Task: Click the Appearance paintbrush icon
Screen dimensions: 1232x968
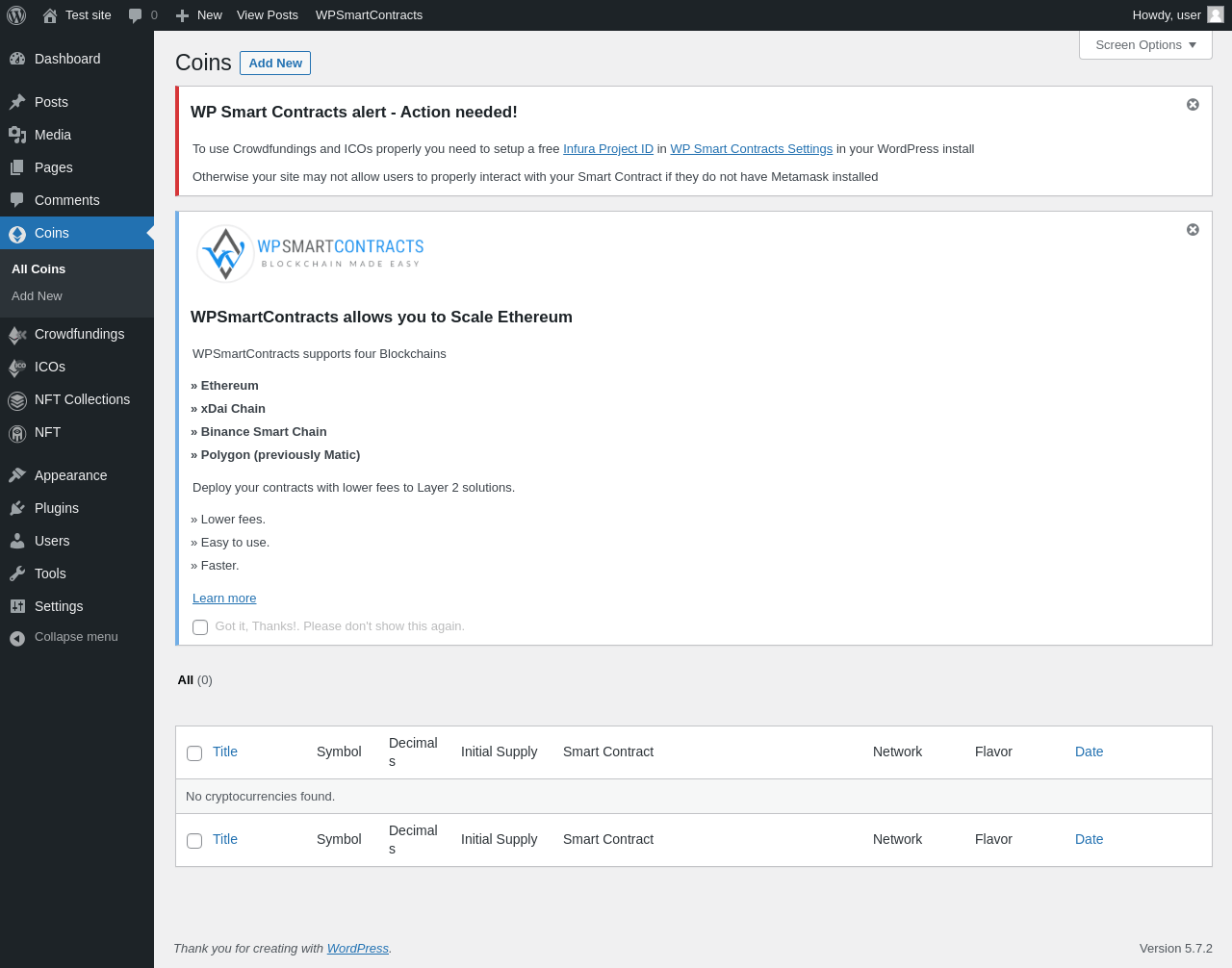Action: [x=17, y=475]
